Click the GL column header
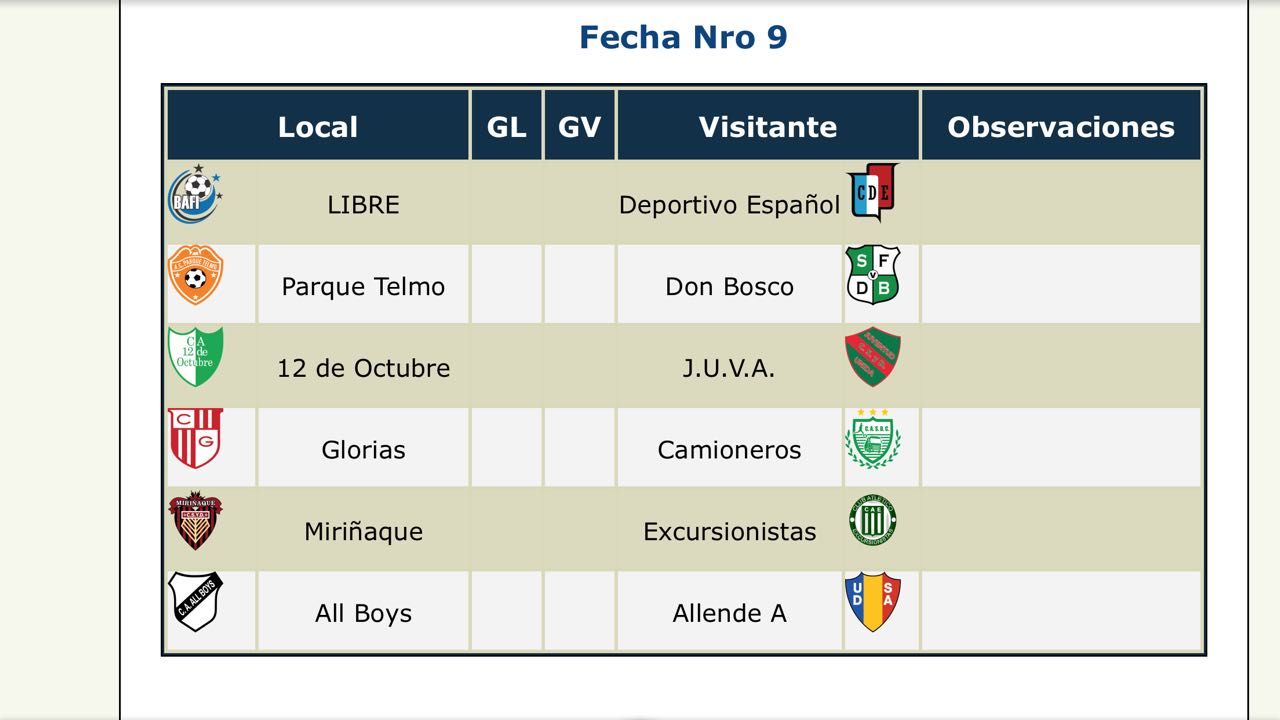 coord(506,127)
